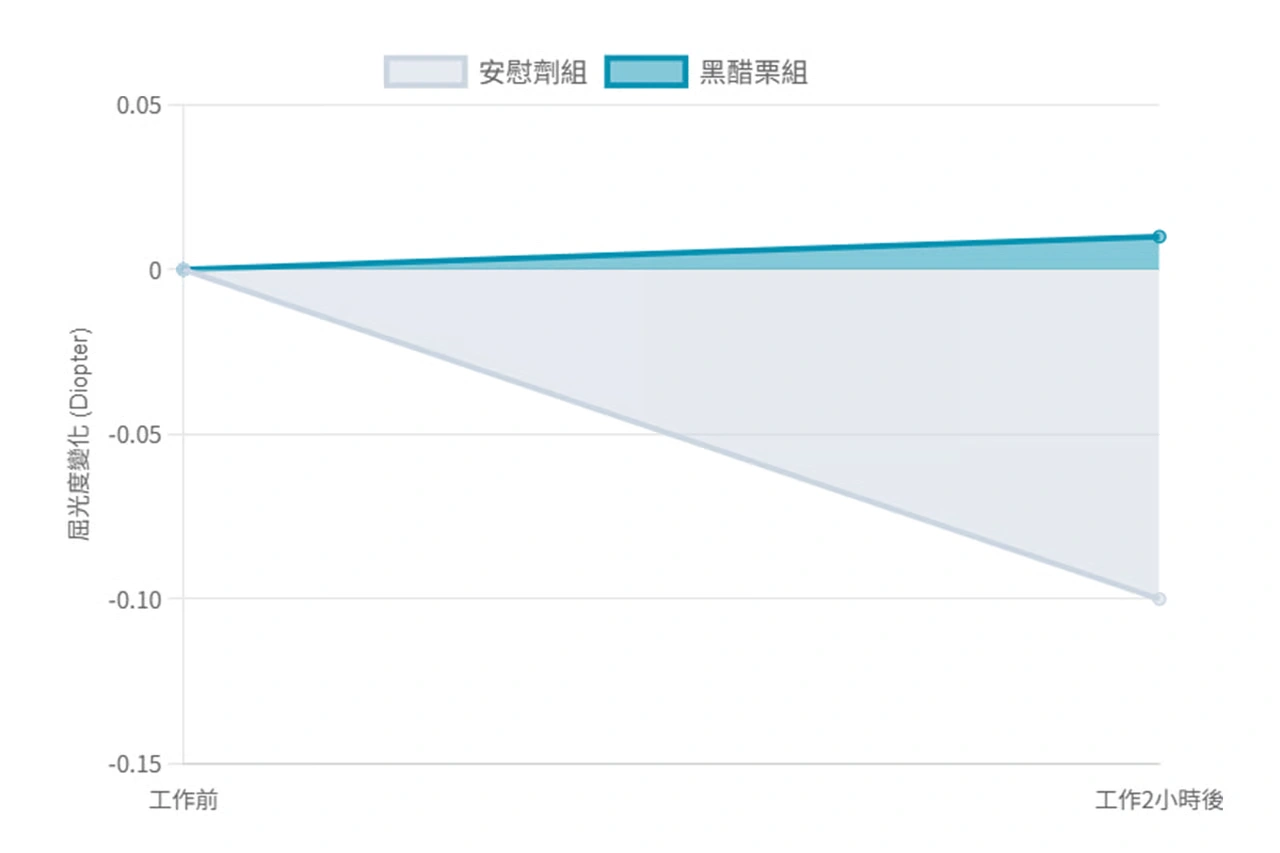Click the data point at 工作前
This screenshot has height=853, width=1280.
point(183,269)
